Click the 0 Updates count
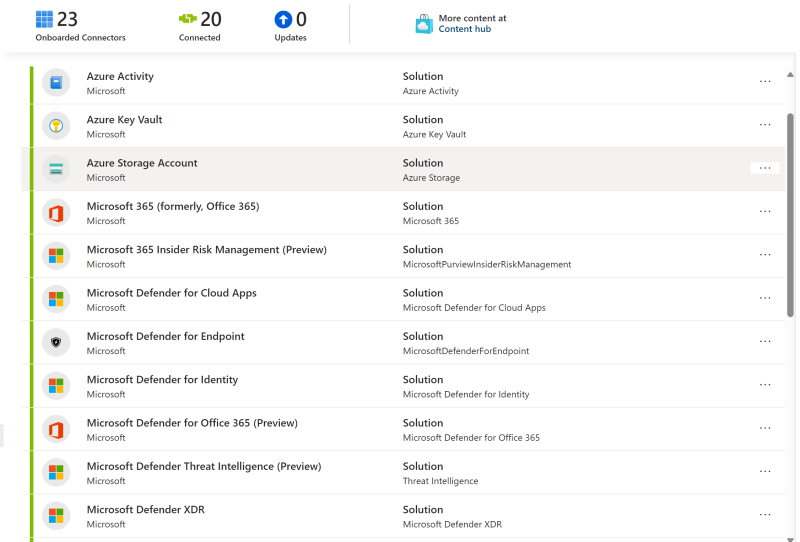This screenshot has width=800, height=542. (x=301, y=20)
